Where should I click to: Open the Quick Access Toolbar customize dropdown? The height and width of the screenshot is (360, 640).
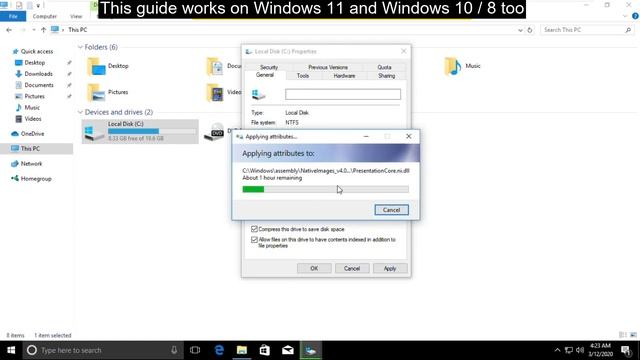point(38,6)
